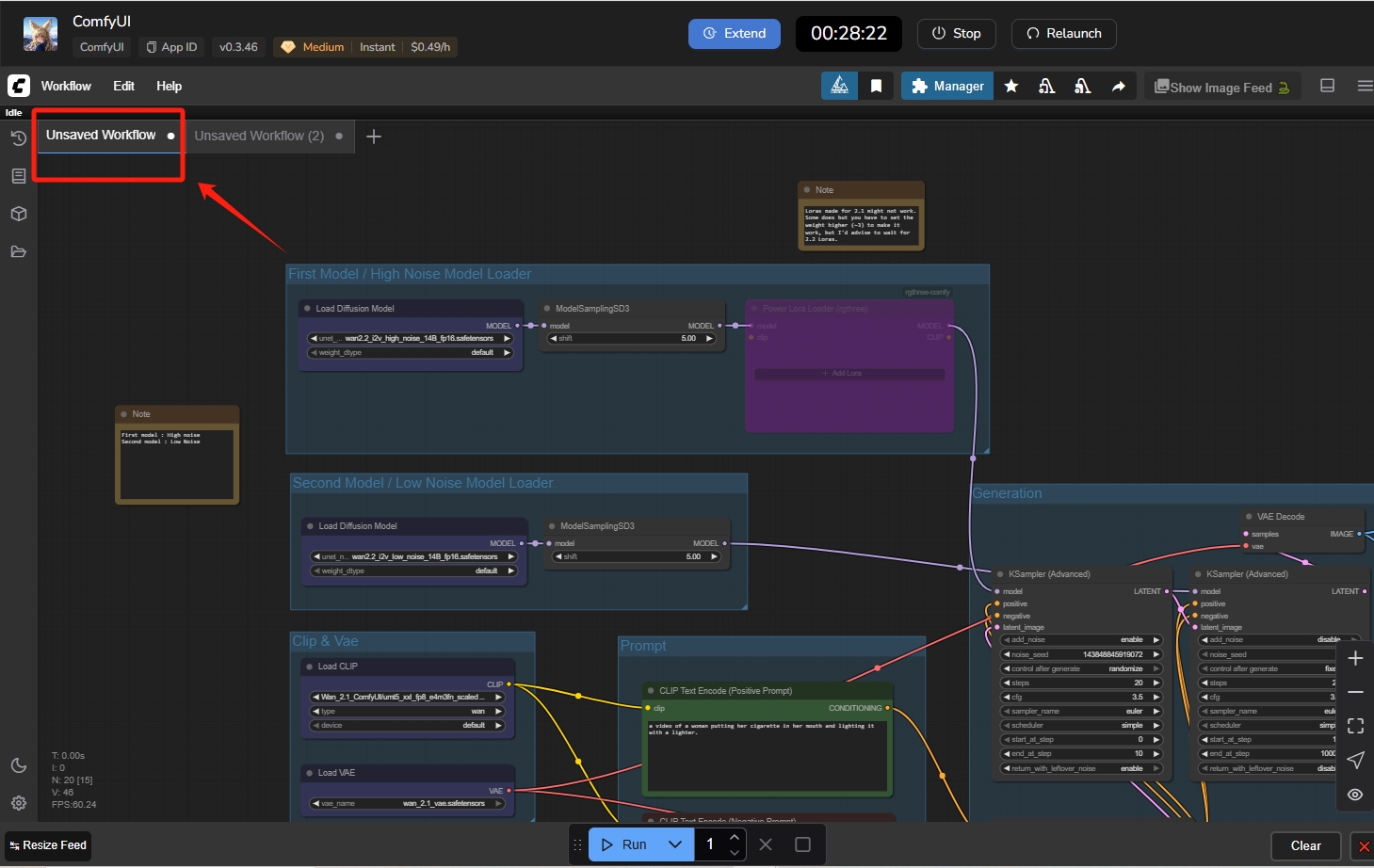Open the Queue history sidebar icon

18,138
